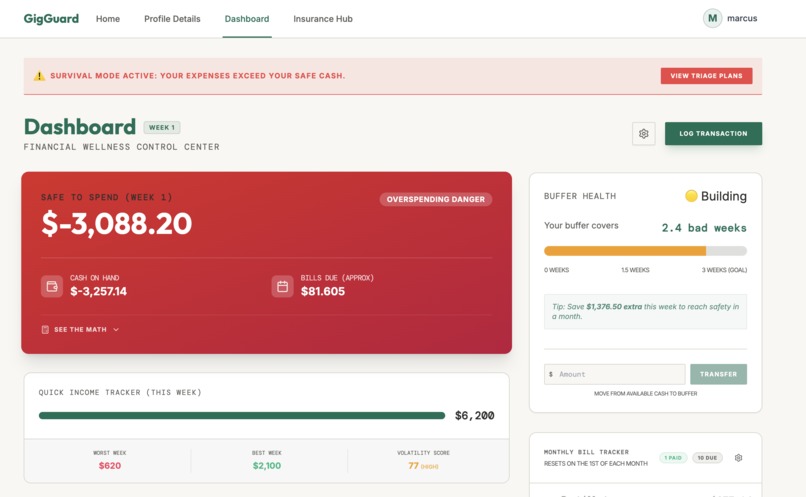Open the Home tab
The height and width of the screenshot is (497, 806).
coord(108,19)
